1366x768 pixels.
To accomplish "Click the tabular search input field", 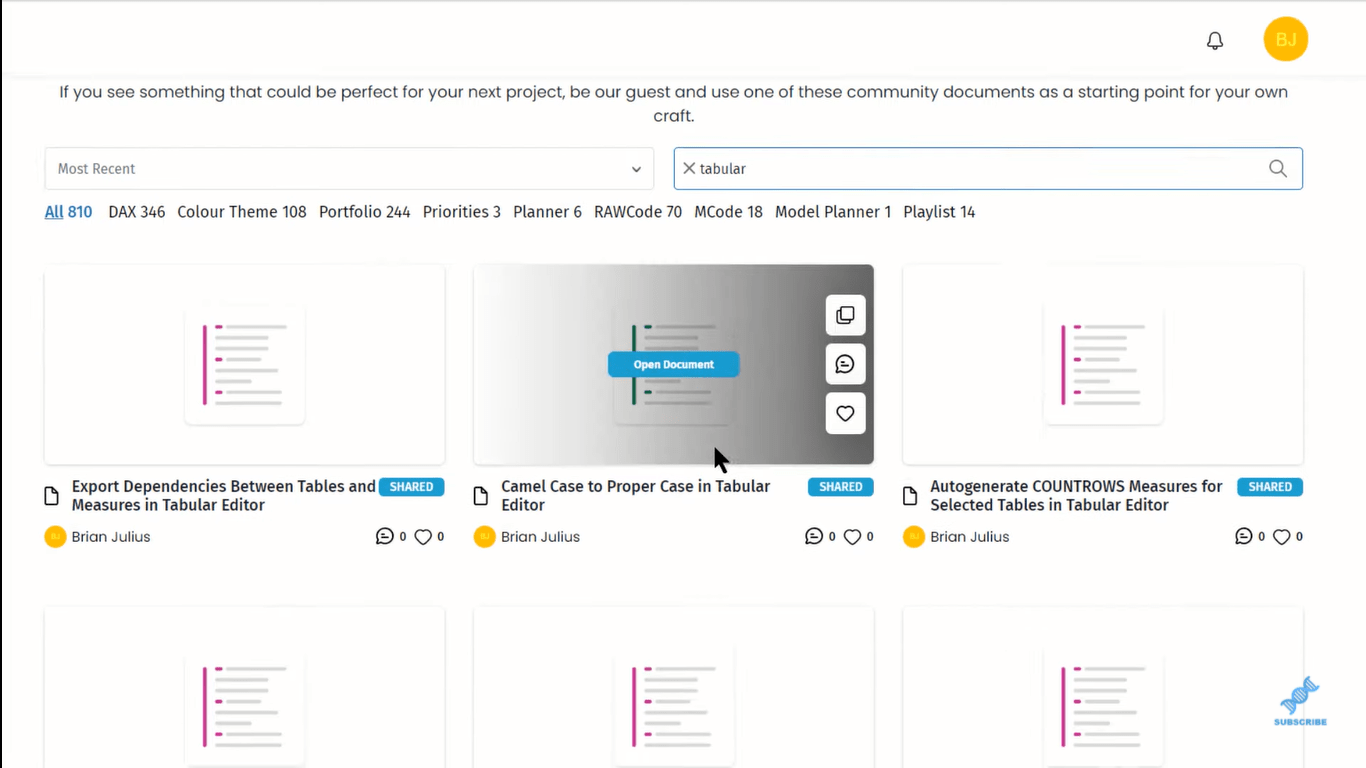I will (978, 168).
